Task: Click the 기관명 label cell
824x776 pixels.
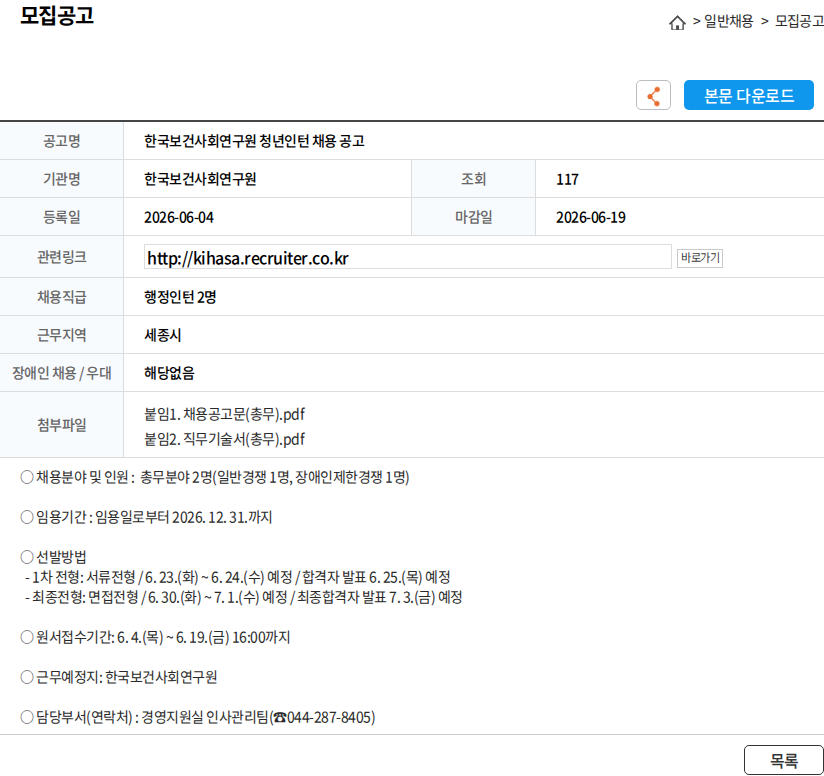Action: pos(61,179)
